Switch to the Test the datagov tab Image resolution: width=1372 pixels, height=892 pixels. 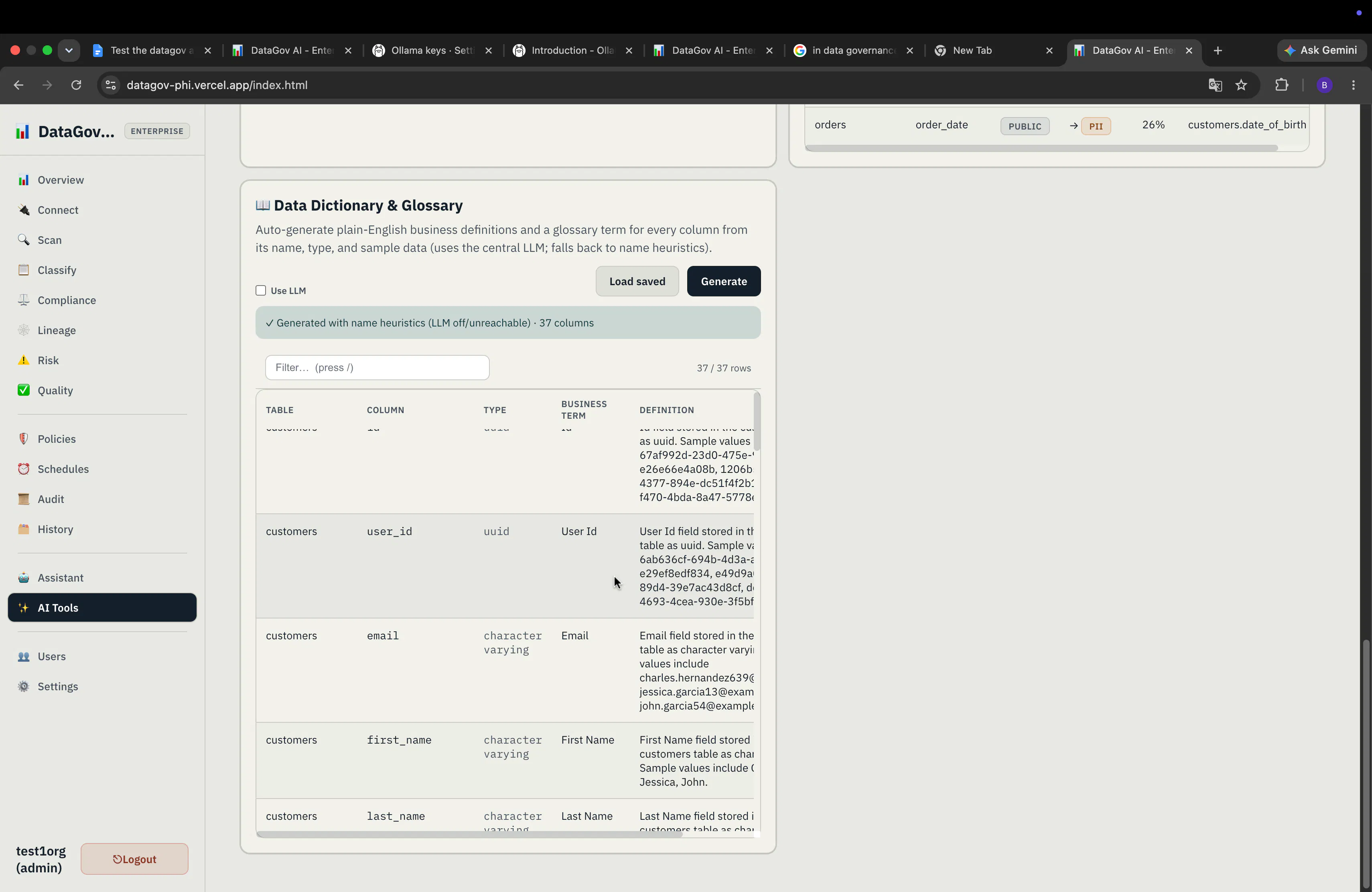click(x=152, y=51)
